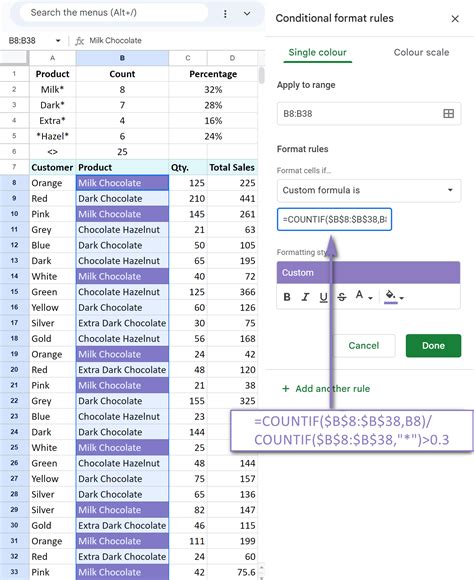The height and width of the screenshot is (580, 474).
Task: Close the Conditional format rules panel
Action: [x=455, y=18]
